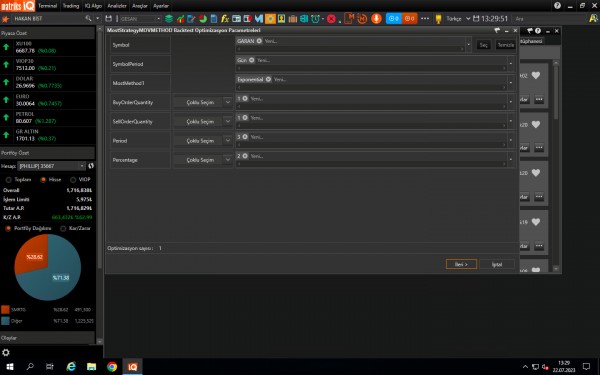Open the IQ Algo menu
The image size is (600, 375).
[93, 6]
